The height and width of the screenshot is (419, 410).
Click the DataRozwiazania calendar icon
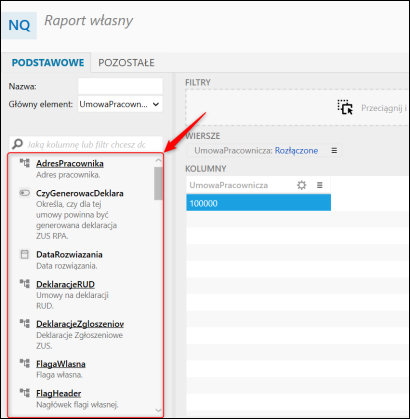[x=25, y=254]
